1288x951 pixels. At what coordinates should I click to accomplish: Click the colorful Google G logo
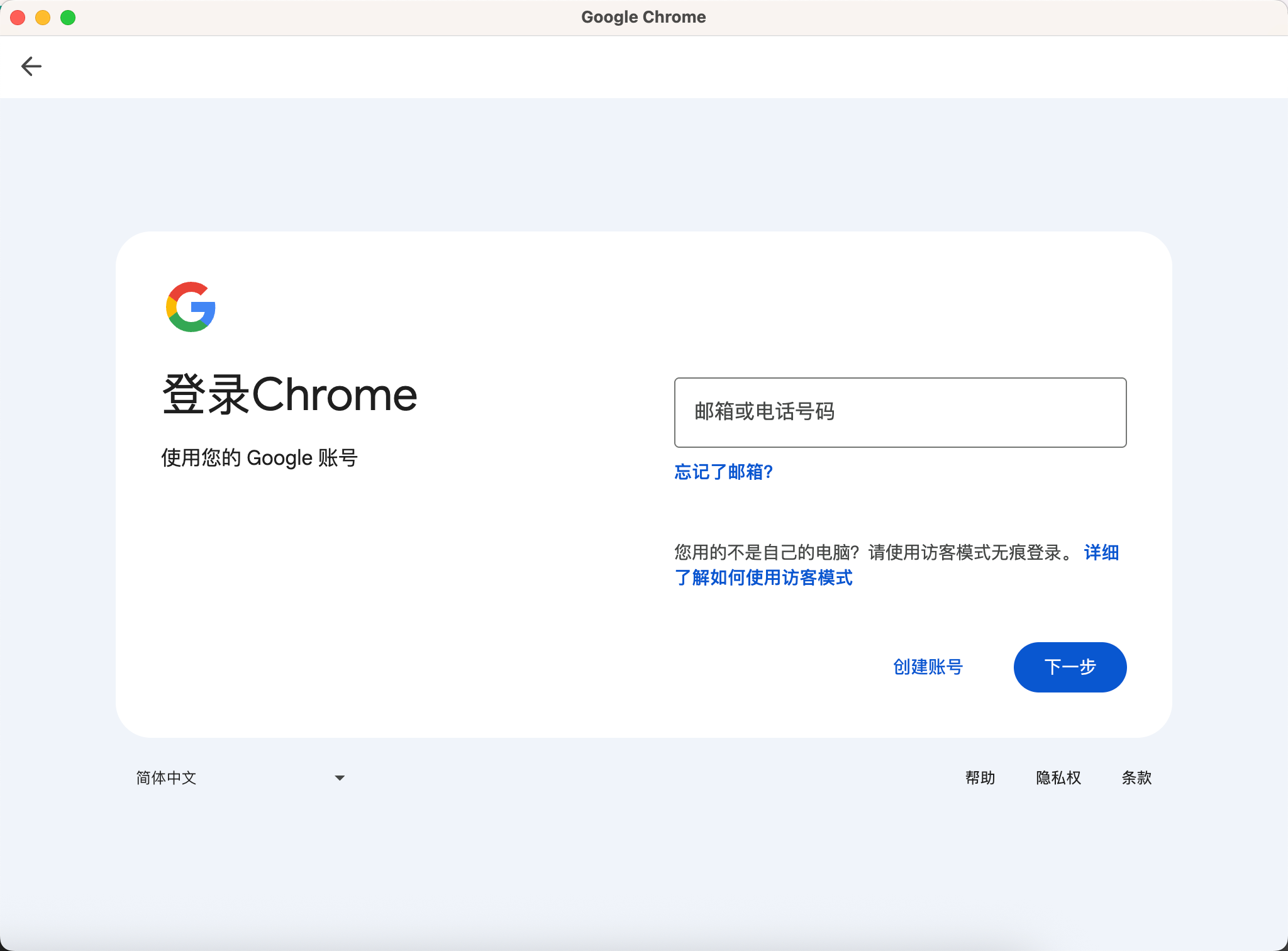point(191,306)
